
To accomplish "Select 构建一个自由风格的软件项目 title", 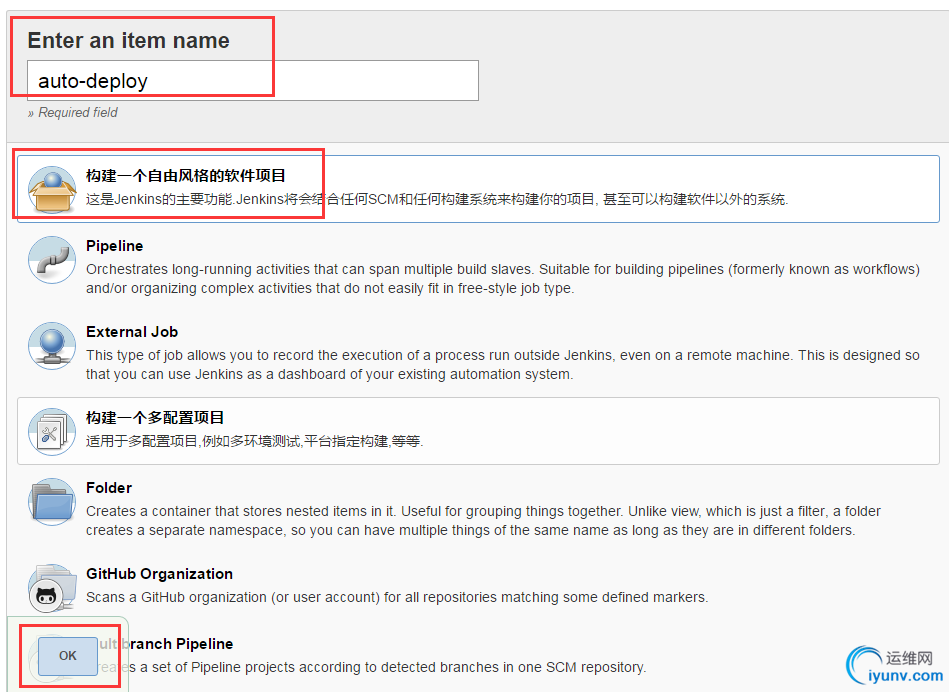I will (186, 176).
